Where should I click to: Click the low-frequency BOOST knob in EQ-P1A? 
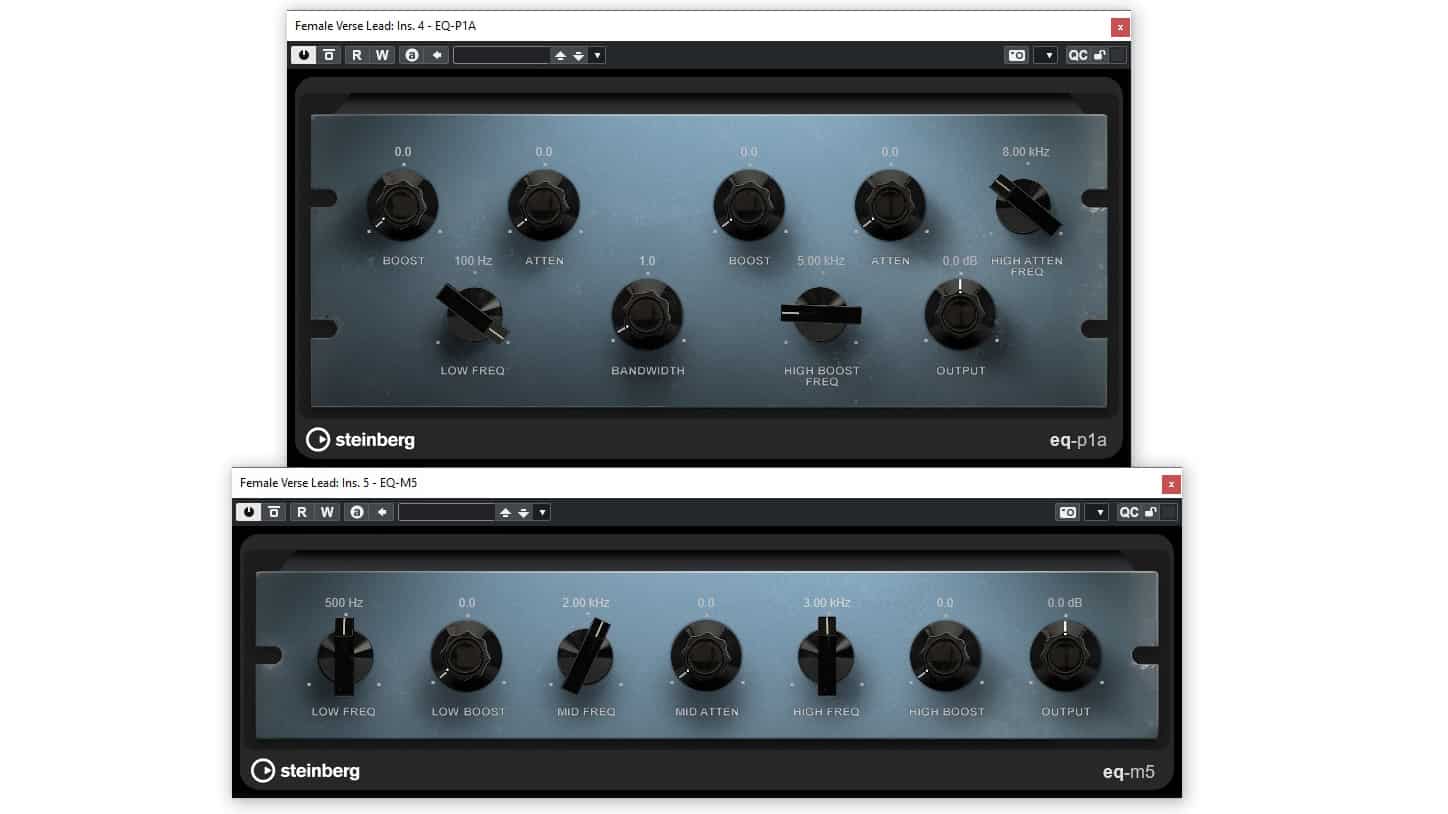(402, 205)
